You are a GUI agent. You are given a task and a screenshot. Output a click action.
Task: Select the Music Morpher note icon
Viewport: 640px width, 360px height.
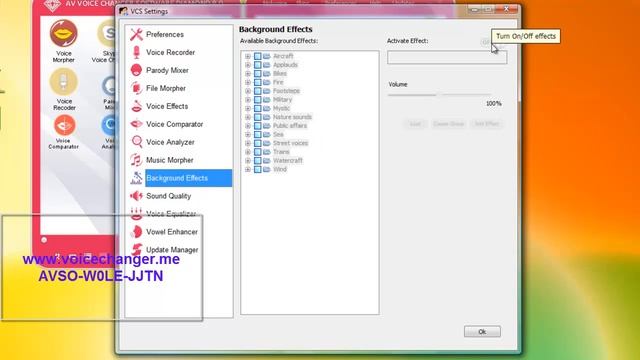click(x=136, y=160)
